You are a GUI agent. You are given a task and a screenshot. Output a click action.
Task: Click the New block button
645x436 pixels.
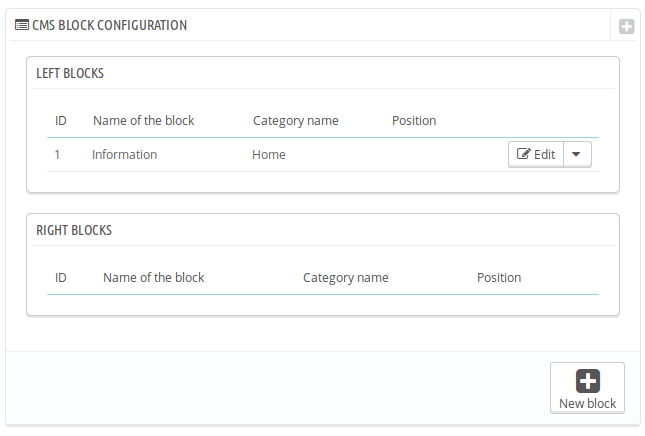tap(587, 388)
